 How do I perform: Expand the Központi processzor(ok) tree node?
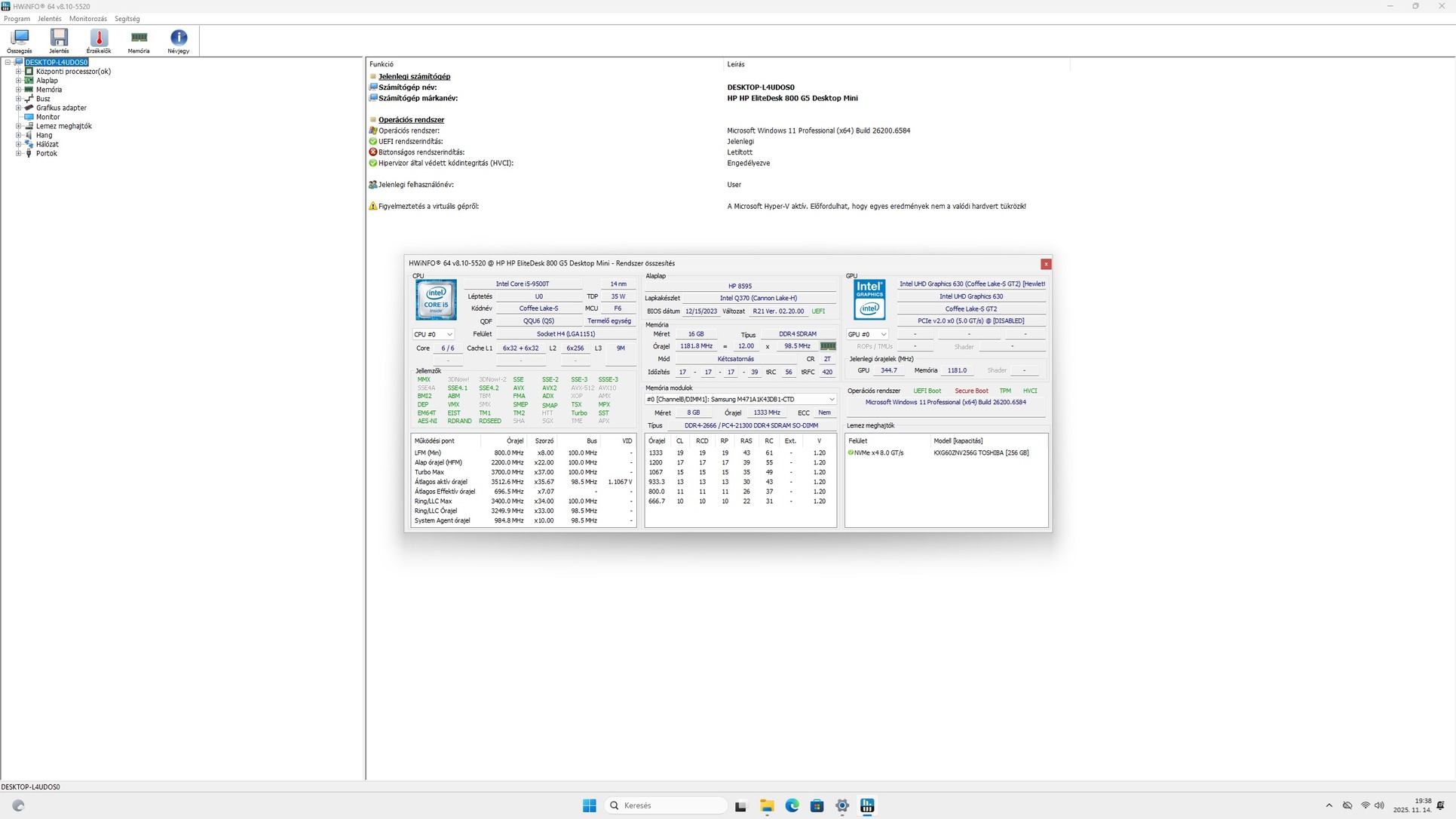[x=19, y=72]
